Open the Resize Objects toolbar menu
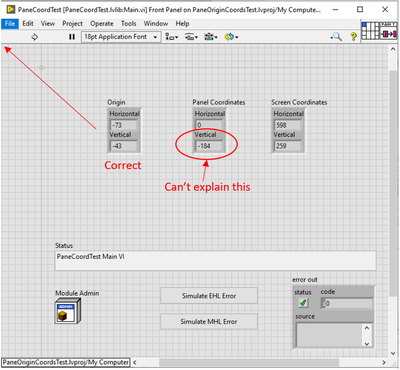This screenshot has width=400, height=370. (x=211, y=37)
